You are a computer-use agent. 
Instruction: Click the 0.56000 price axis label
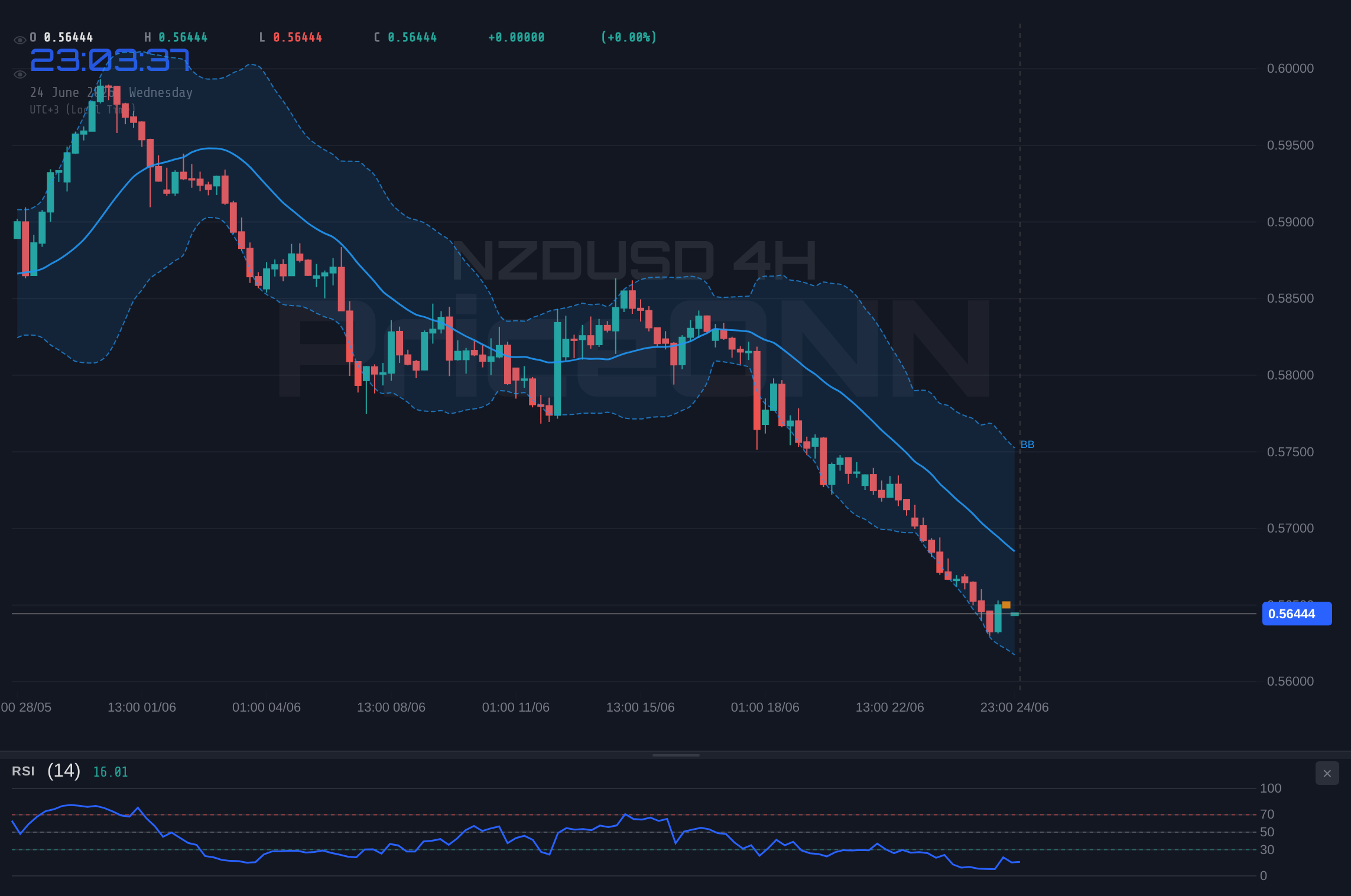(1290, 681)
